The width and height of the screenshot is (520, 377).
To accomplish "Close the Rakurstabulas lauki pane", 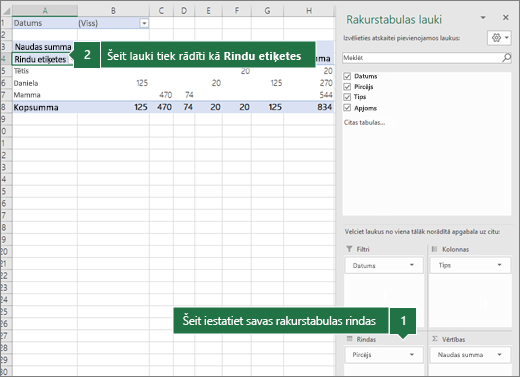I will [x=506, y=17].
